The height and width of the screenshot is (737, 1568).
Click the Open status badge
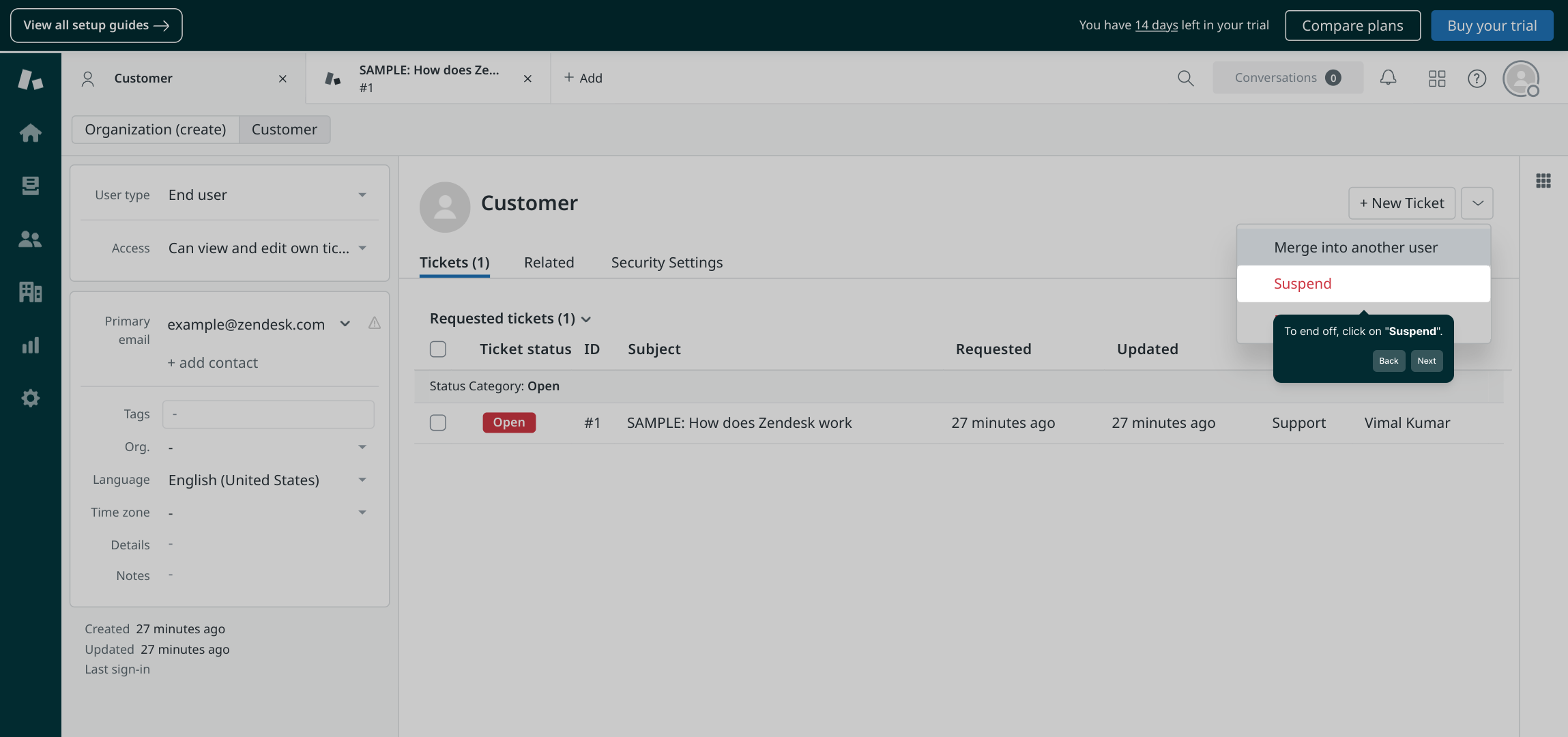pyautogui.click(x=509, y=422)
